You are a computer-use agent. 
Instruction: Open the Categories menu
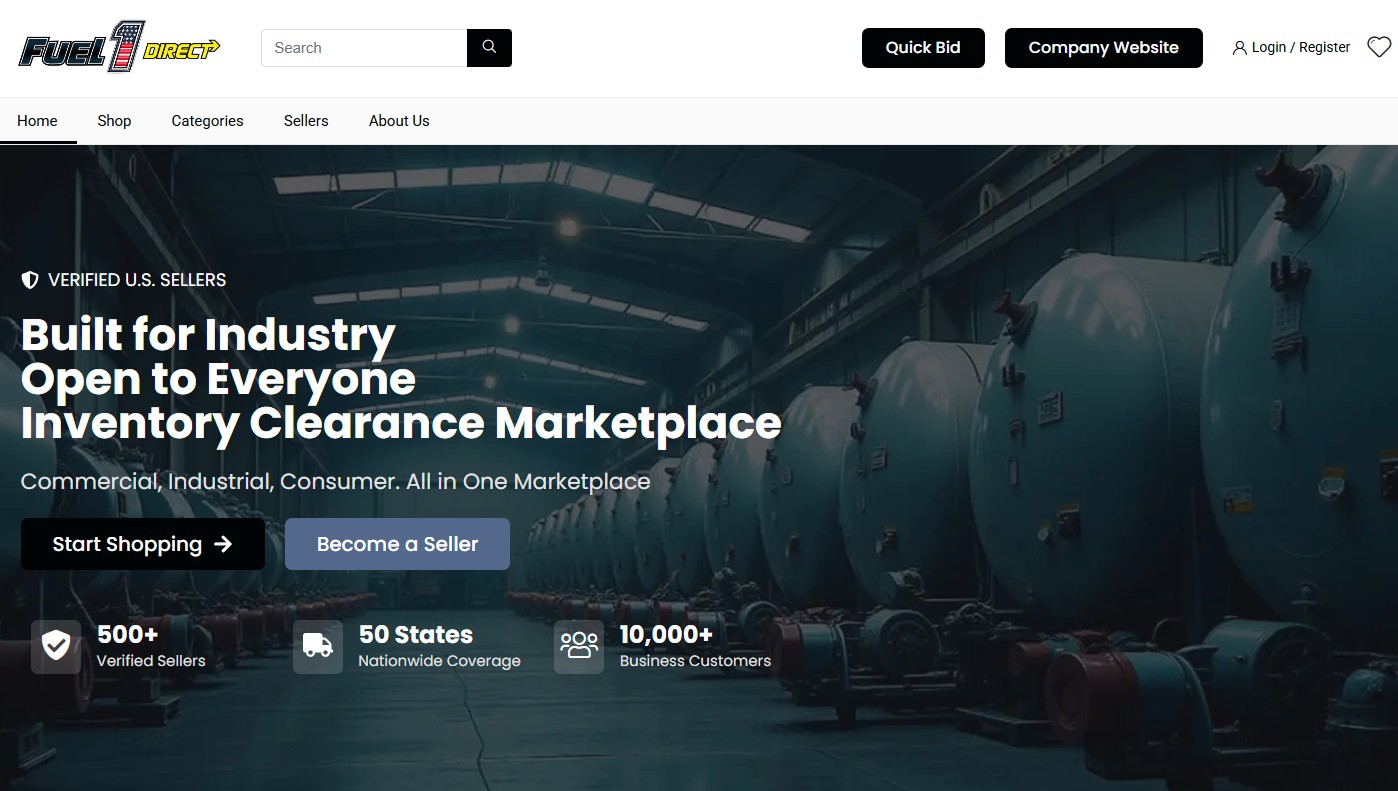(x=207, y=120)
